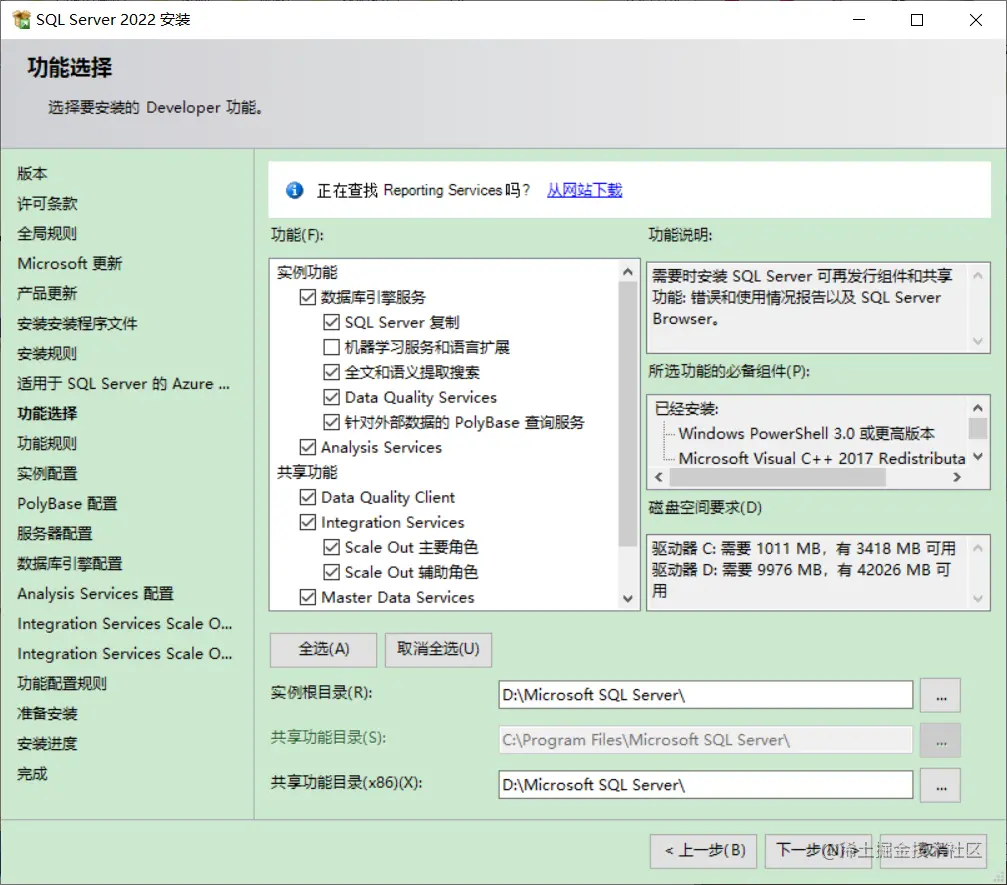Toggle Data Quality Client checkbox
The image size is (1007, 885).
click(308, 497)
